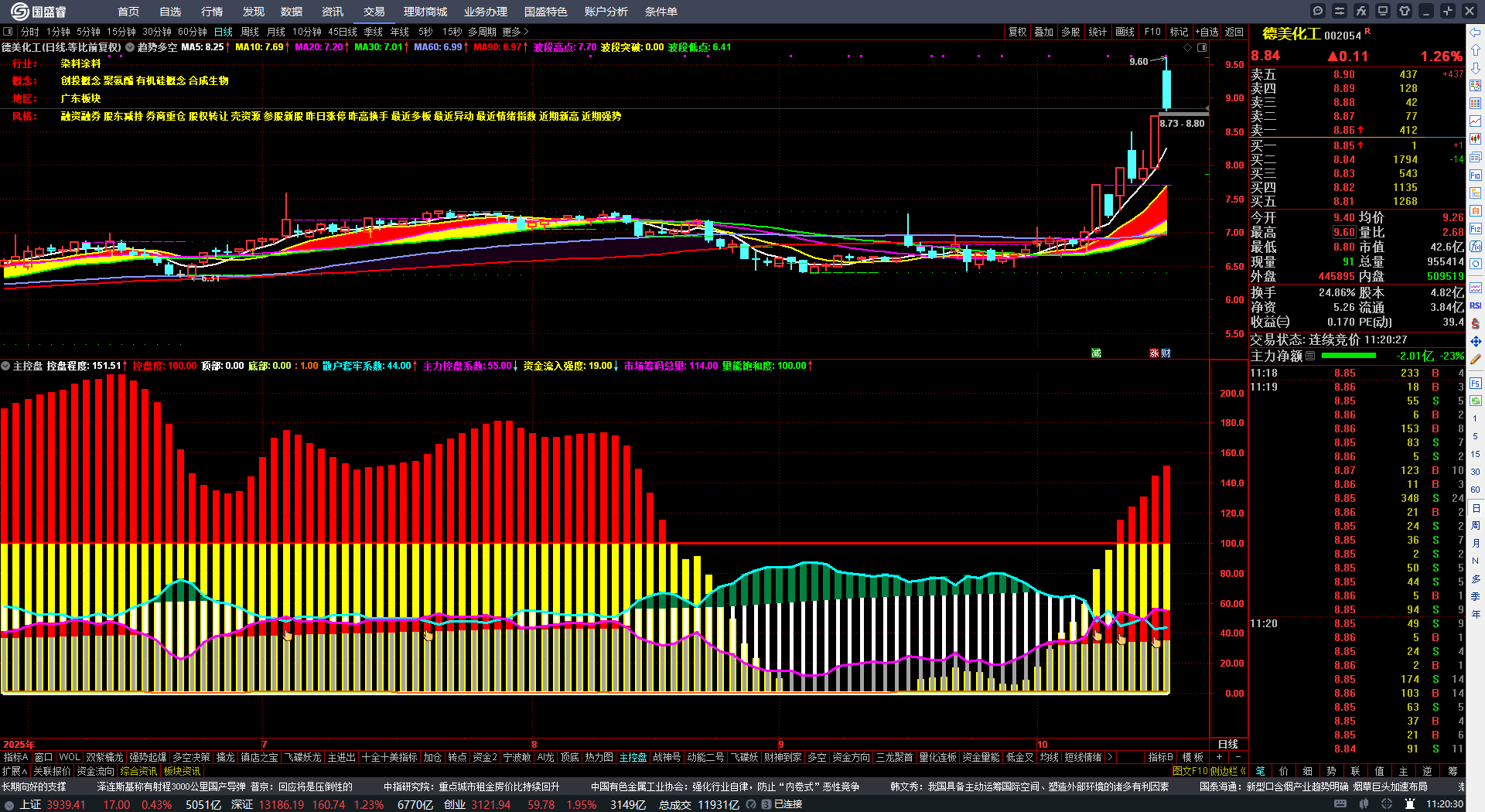
Task: Open the candlestick chart icon in sidebar
Action: click(x=1476, y=139)
